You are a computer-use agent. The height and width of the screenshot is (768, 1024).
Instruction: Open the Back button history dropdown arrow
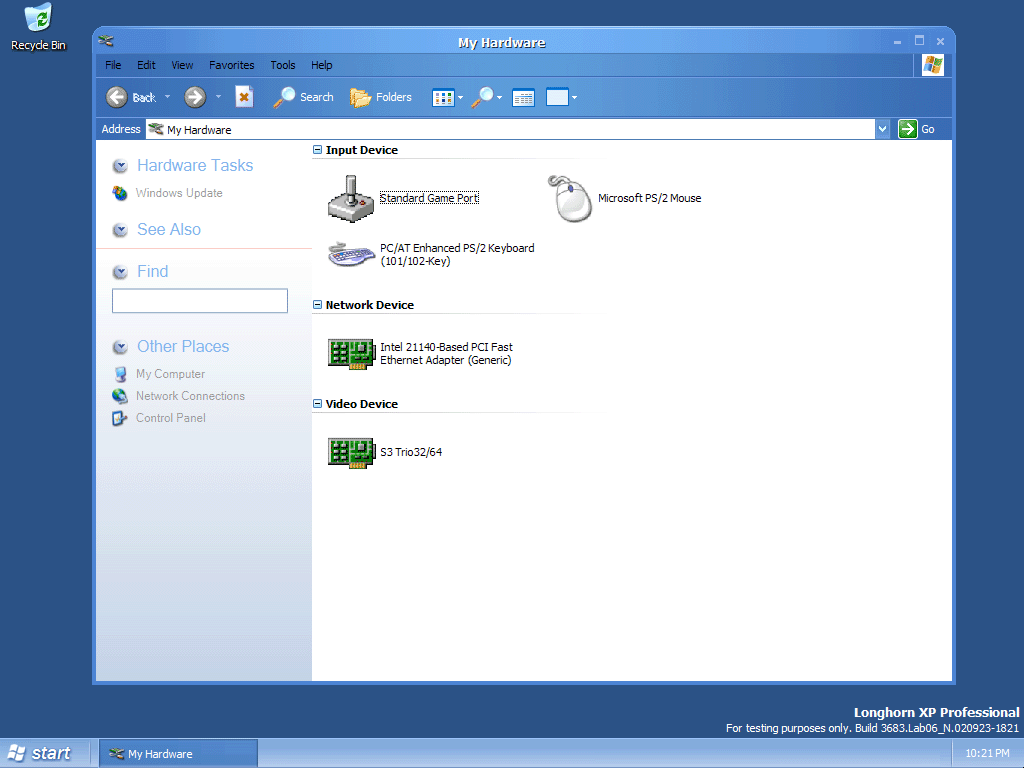(168, 97)
